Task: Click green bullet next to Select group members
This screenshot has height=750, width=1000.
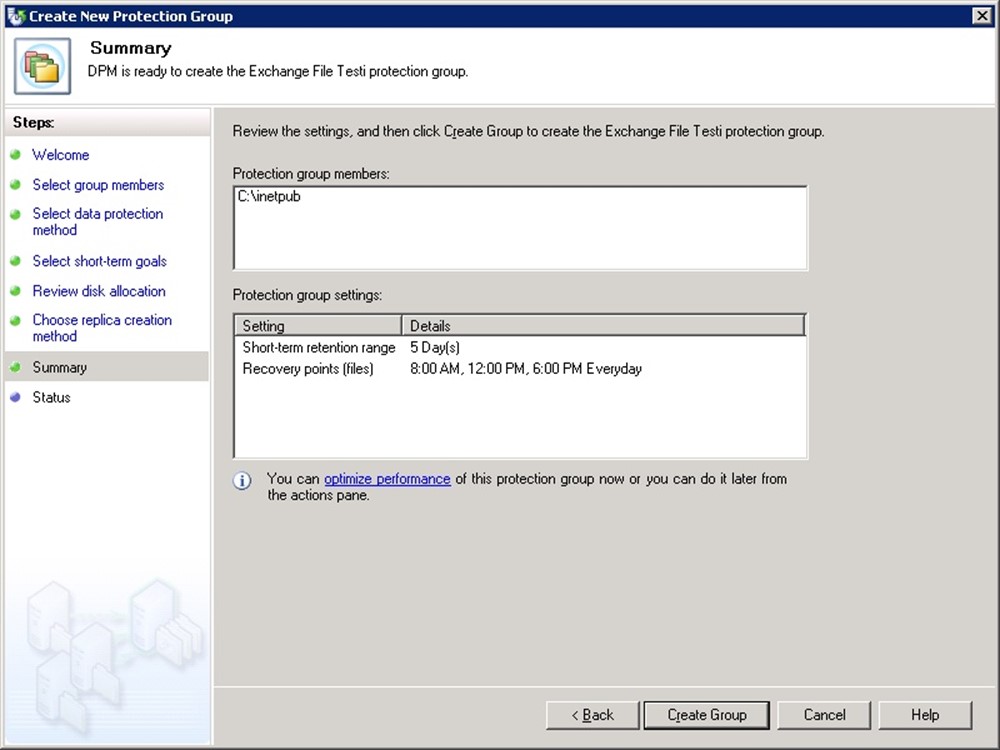Action: click(15, 185)
